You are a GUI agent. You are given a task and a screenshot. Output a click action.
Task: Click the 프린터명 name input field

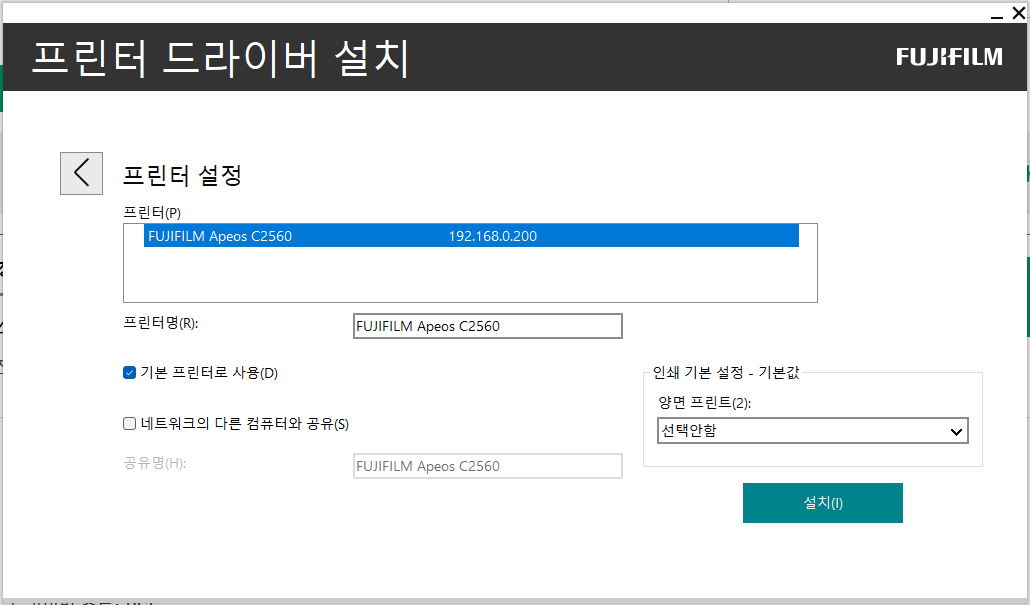point(487,326)
